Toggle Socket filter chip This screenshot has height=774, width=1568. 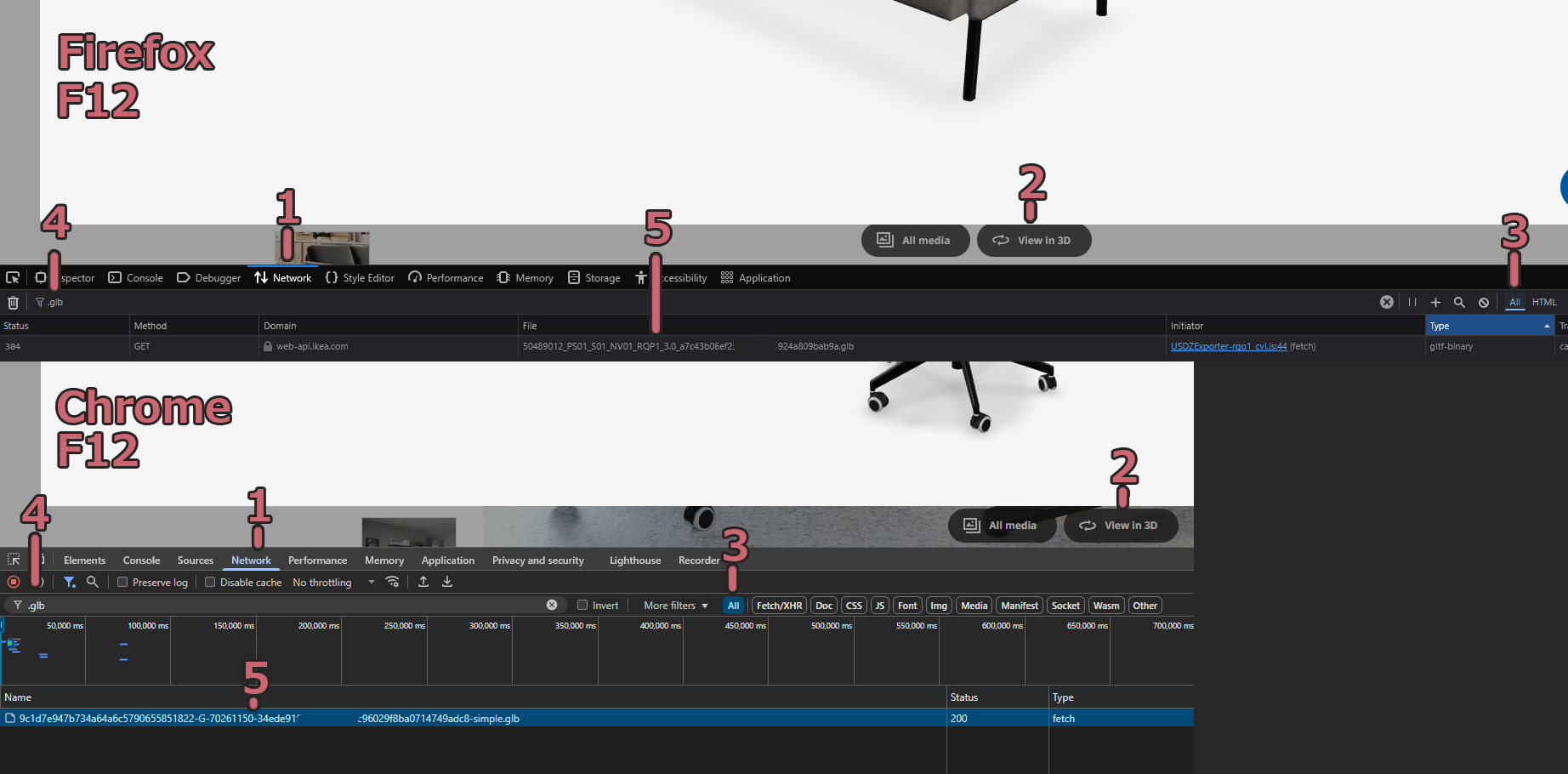1065,606
